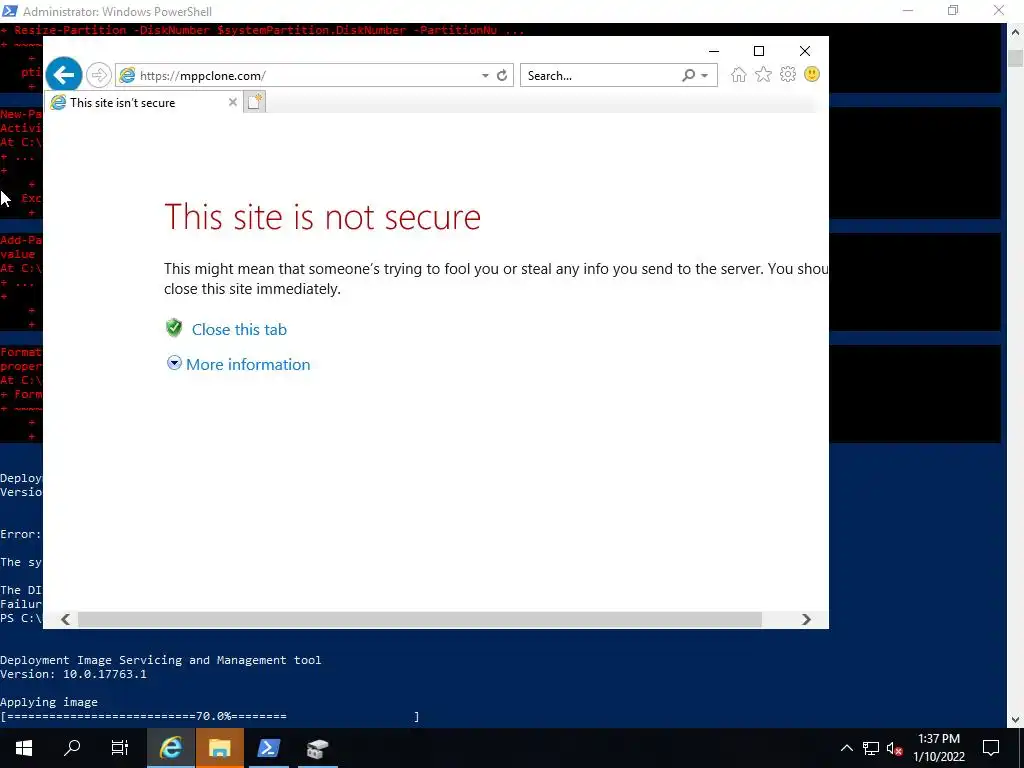Click the smiley feedback icon
This screenshot has height=768, width=1024.
[x=812, y=74]
